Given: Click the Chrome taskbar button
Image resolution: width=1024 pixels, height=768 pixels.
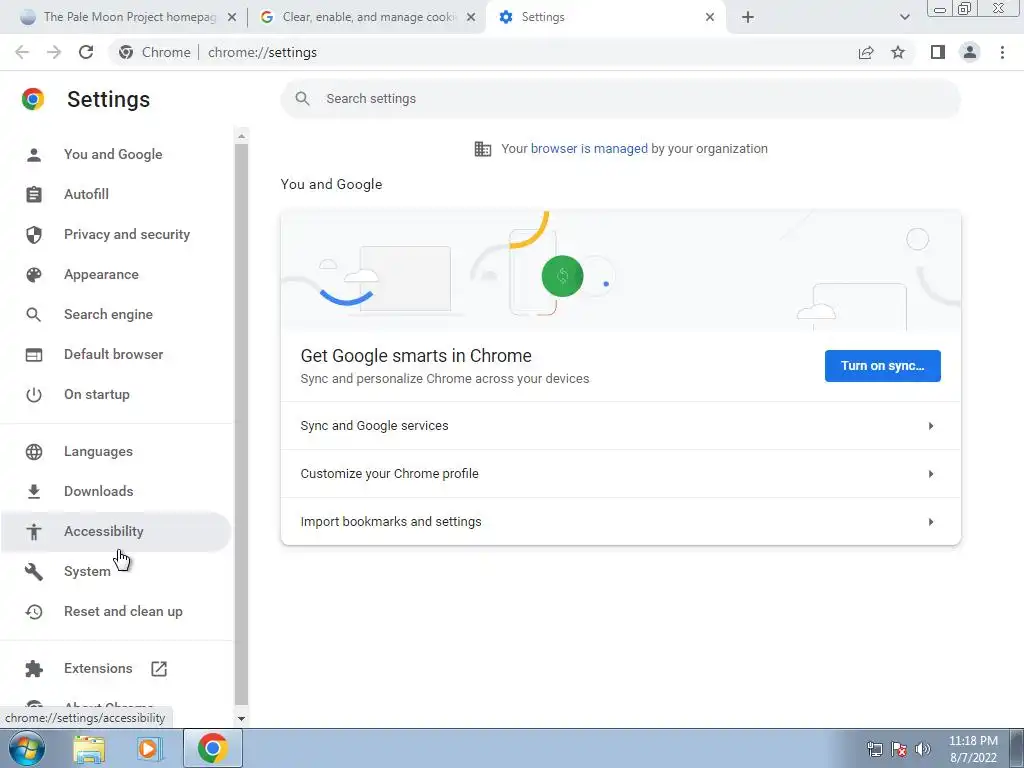Looking at the screenshot, I should [x=212, y=748].
